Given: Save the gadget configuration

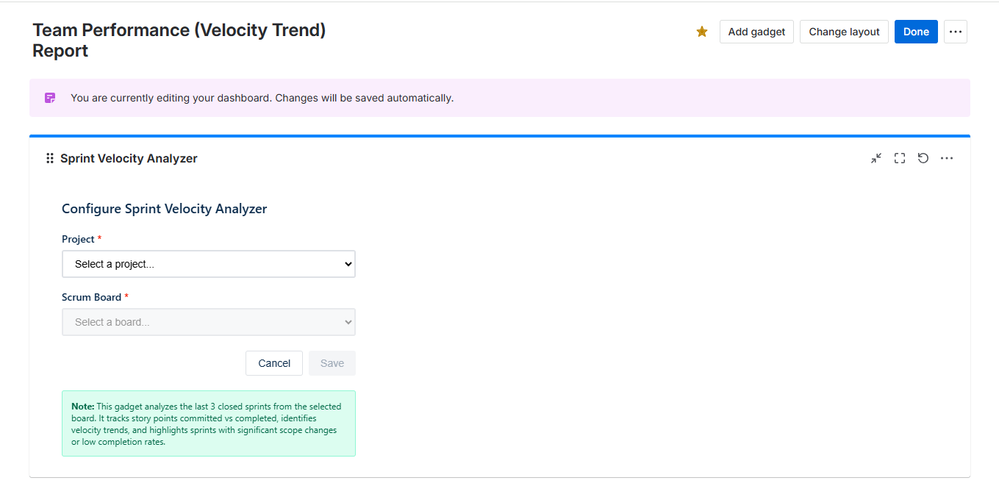Looking at the screenshot, I should pyautogui.click(x=332, y=363).
